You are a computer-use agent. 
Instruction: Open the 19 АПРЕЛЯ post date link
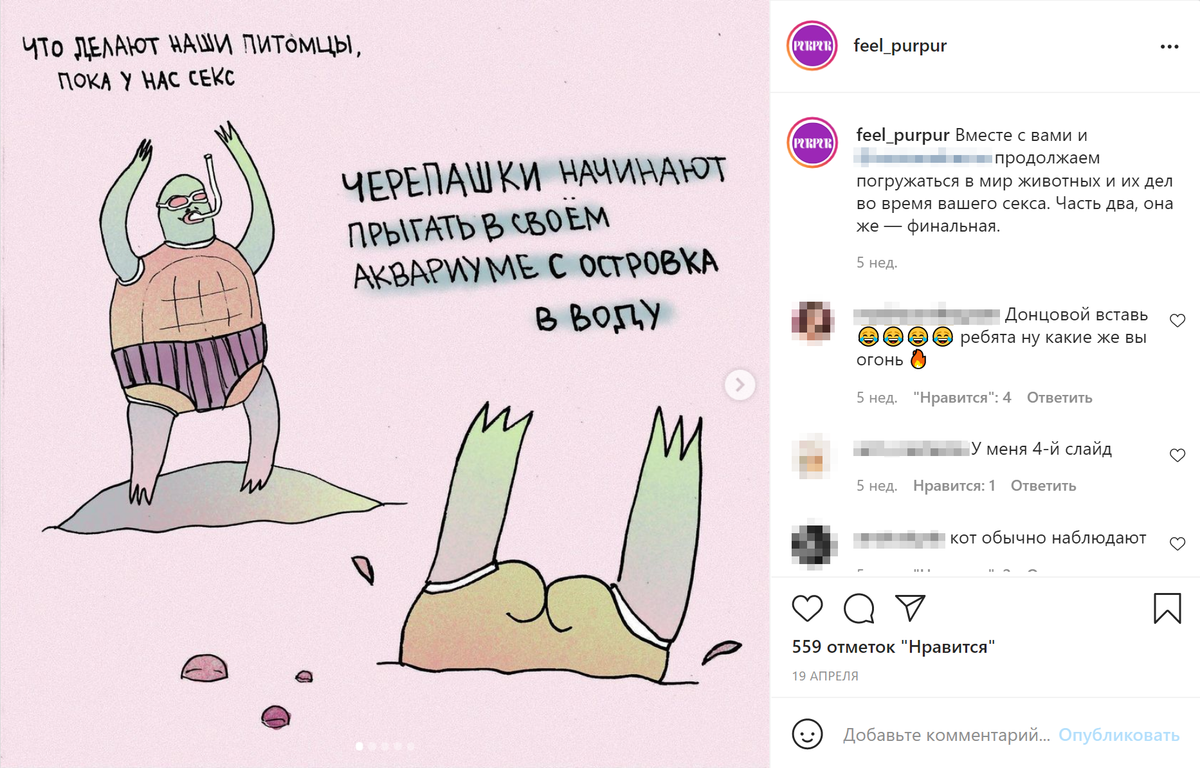point(825,676)
